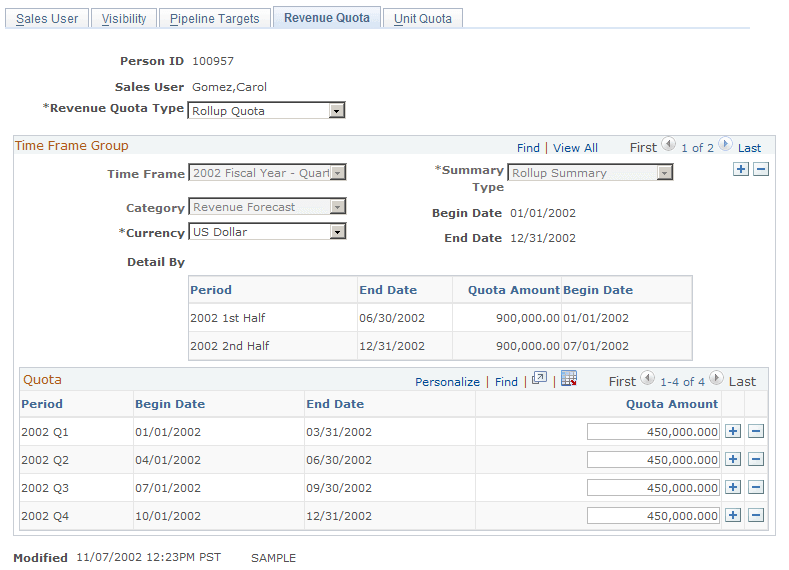
Task: Switch to the Unit Quota tab
Action: click(x=423, y=19)
